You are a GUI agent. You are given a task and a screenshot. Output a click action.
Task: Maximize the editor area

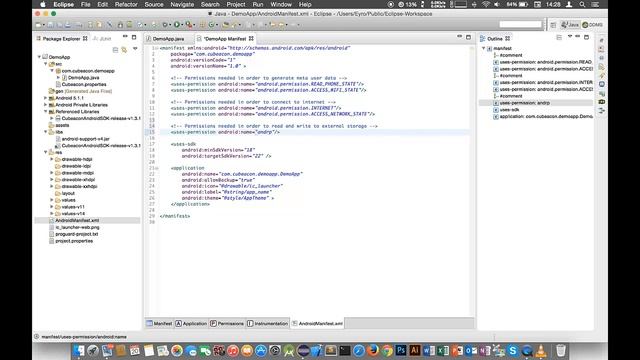point(469,37)
